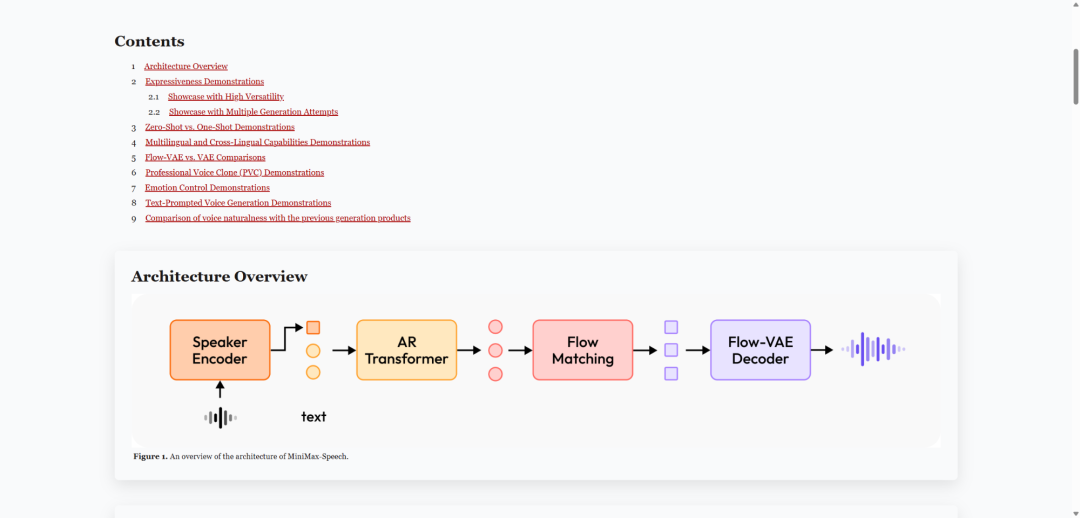Click the Speaker Encoder block in diagram

coord(220,350)
